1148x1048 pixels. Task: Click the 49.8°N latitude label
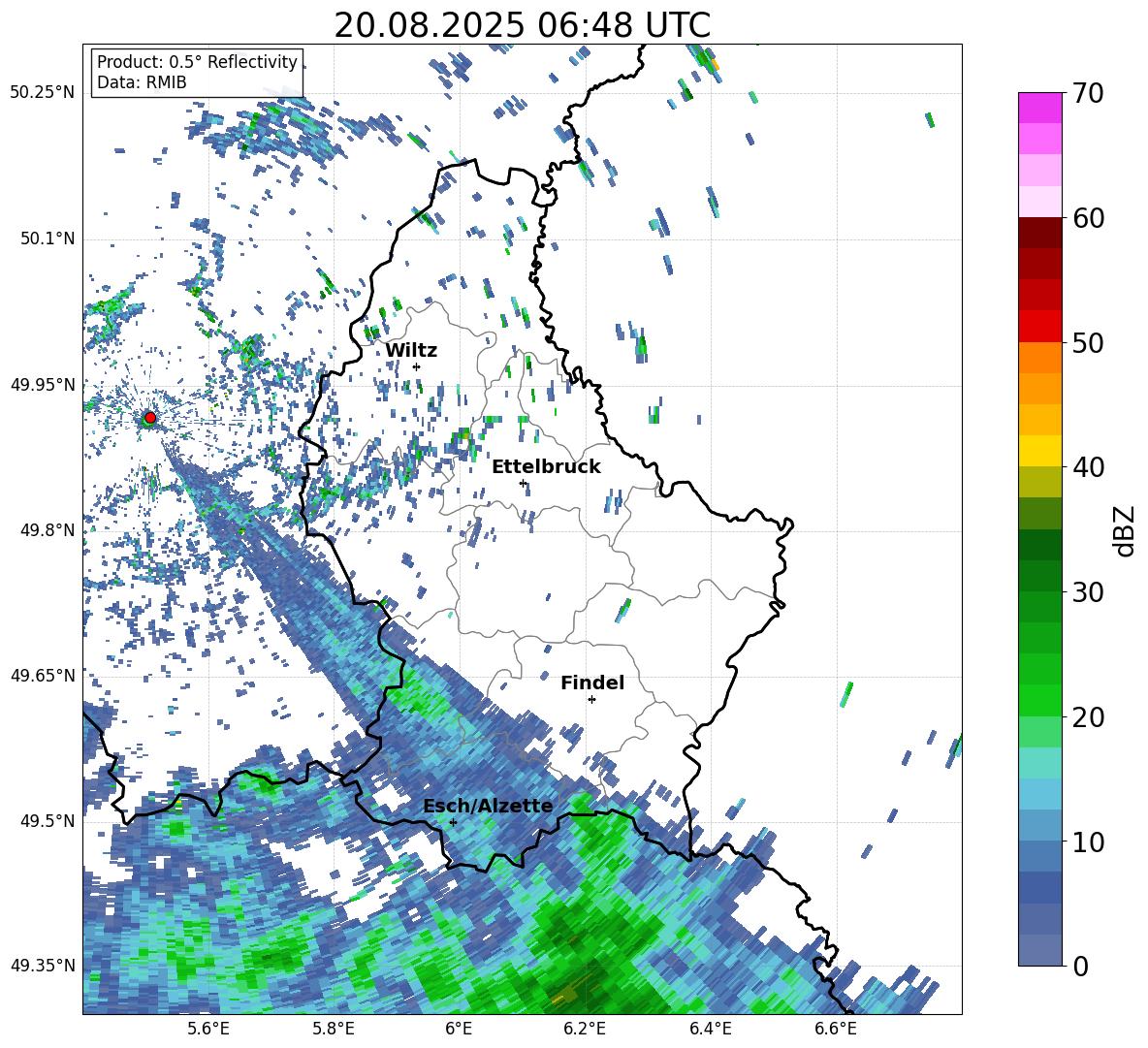[47, 530]
